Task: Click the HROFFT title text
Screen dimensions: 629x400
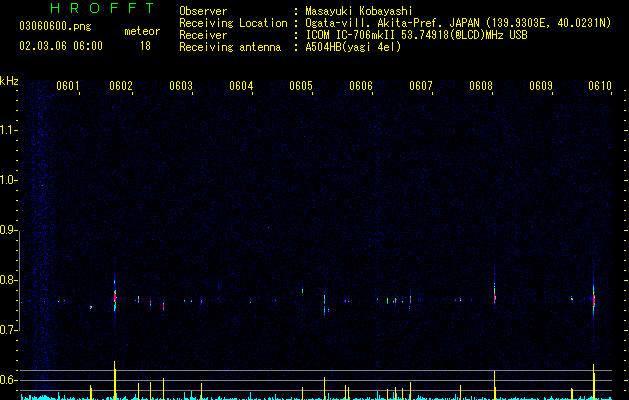Action: (x=103, y=8)
